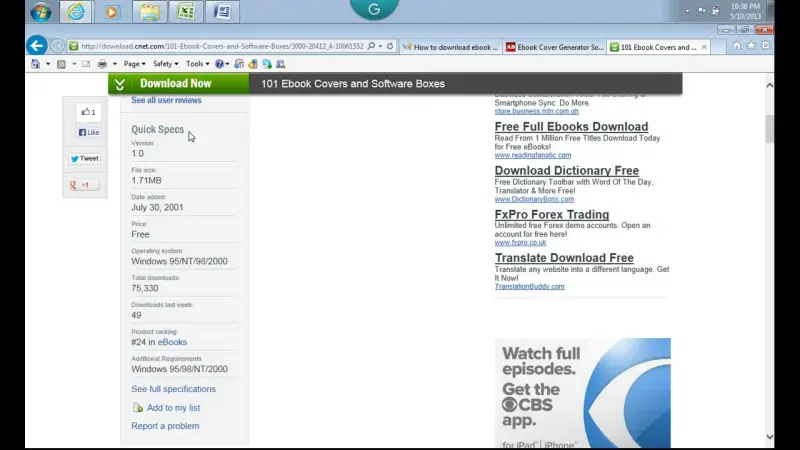
Task: Click the network tray icon
Action: click(716, 10)
